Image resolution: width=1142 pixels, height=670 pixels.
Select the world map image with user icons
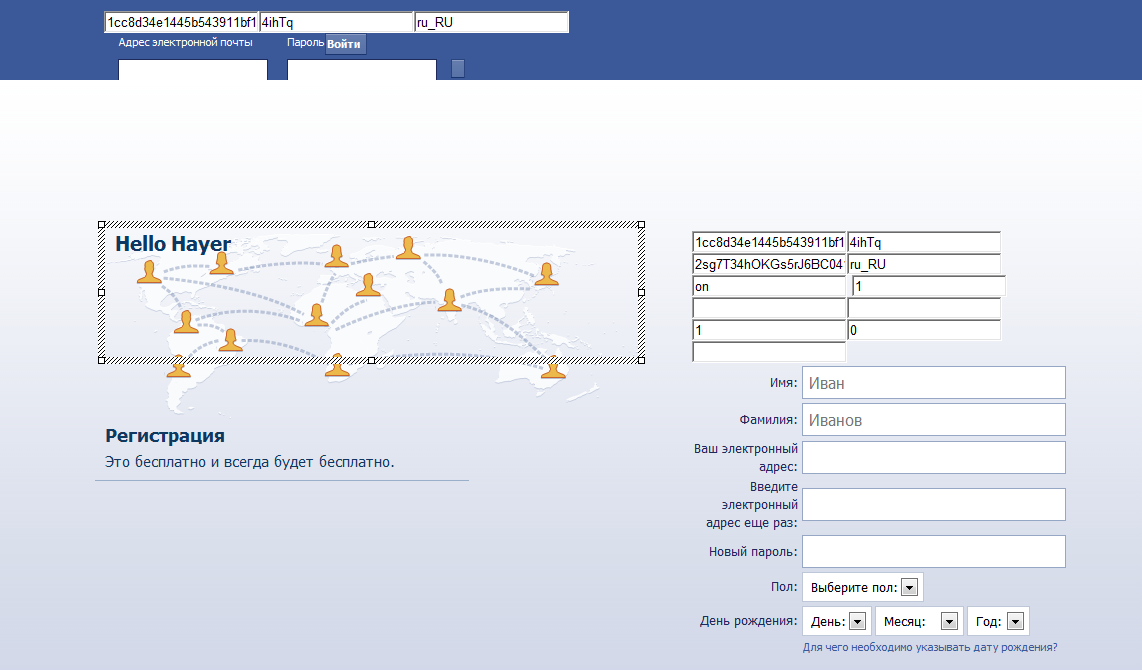(371, 293)
